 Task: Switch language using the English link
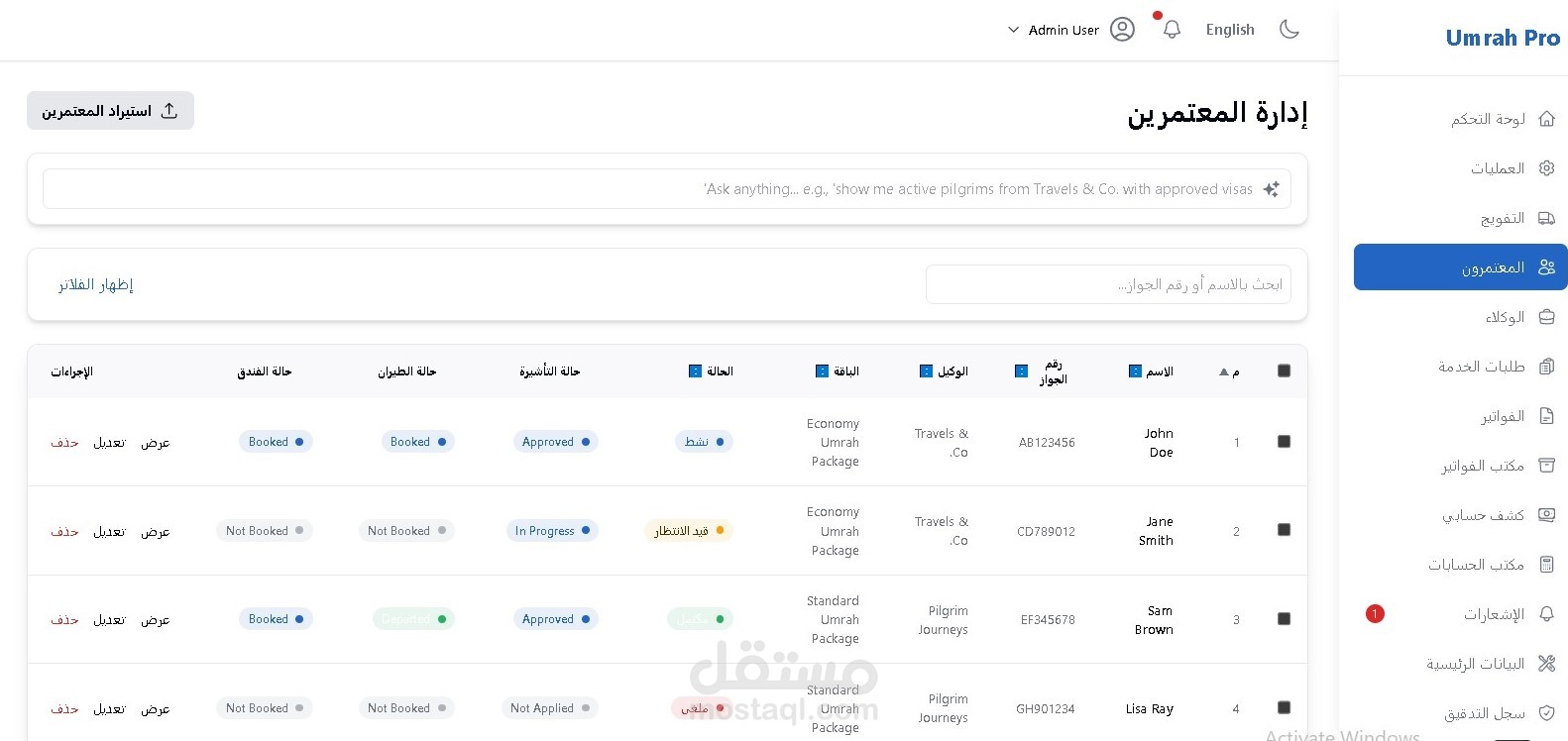point(1230,30)
